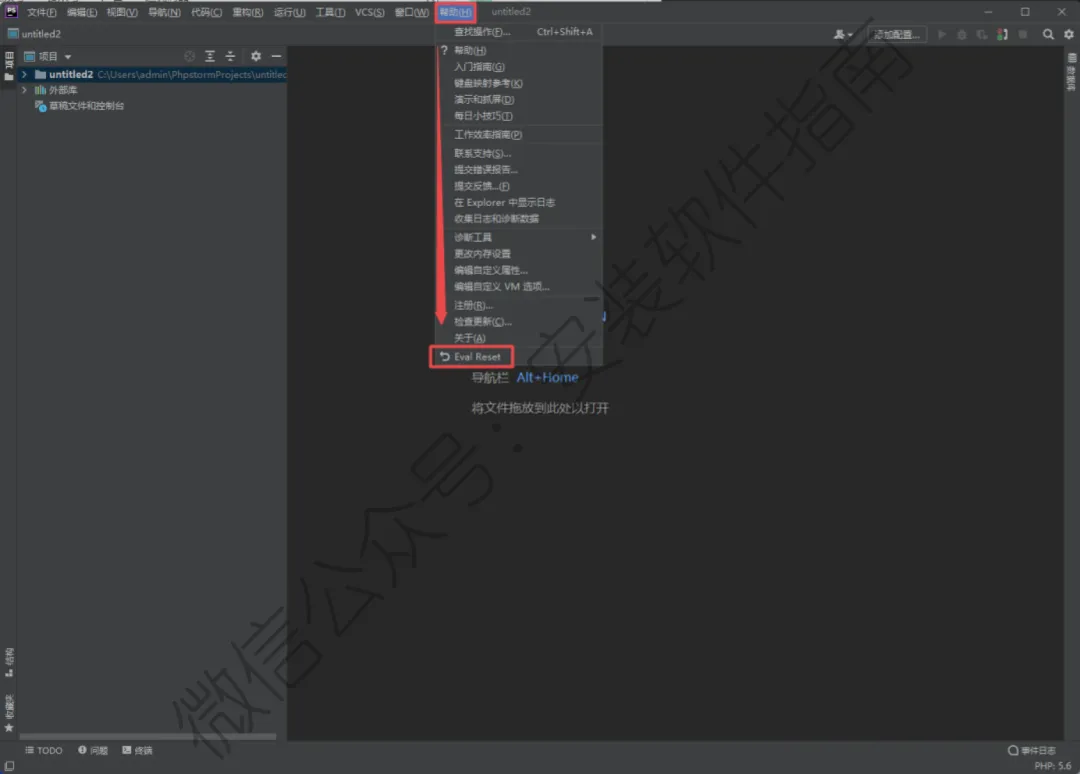
Task: Open the TODO tool window tab
Action: point(43,750)
